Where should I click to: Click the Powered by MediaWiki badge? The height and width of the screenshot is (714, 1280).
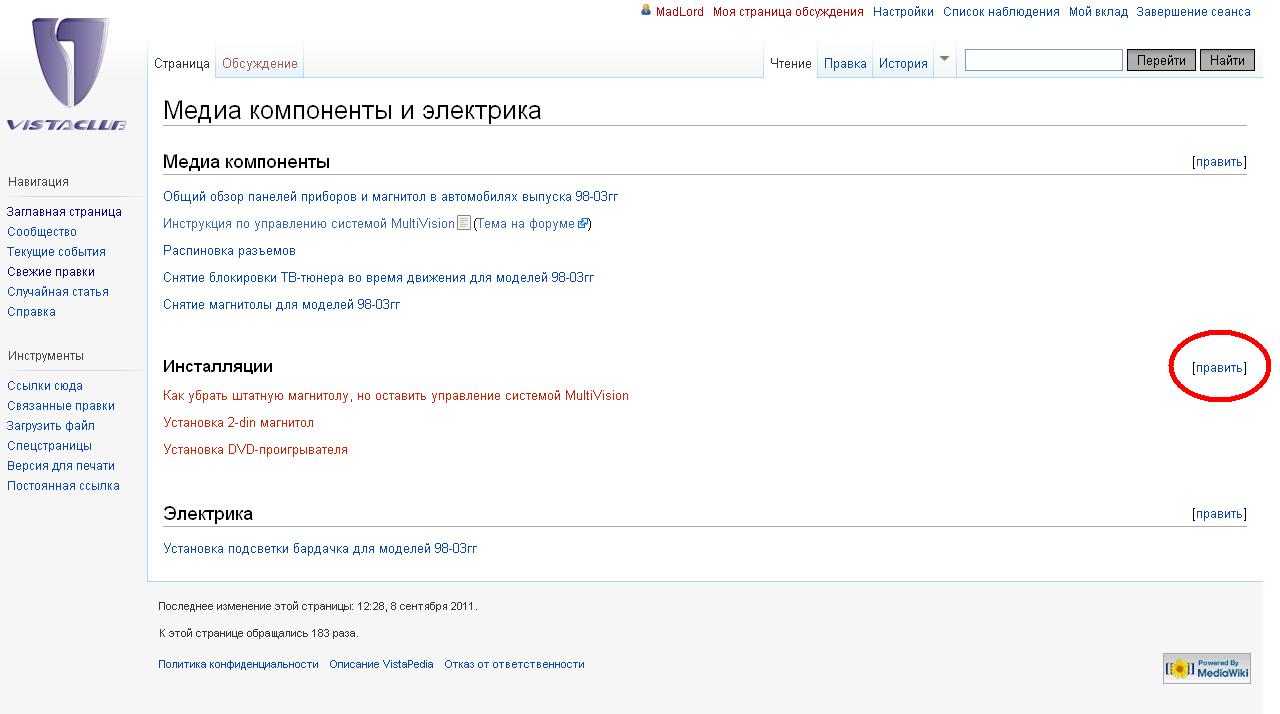[x=1206, y=668]
